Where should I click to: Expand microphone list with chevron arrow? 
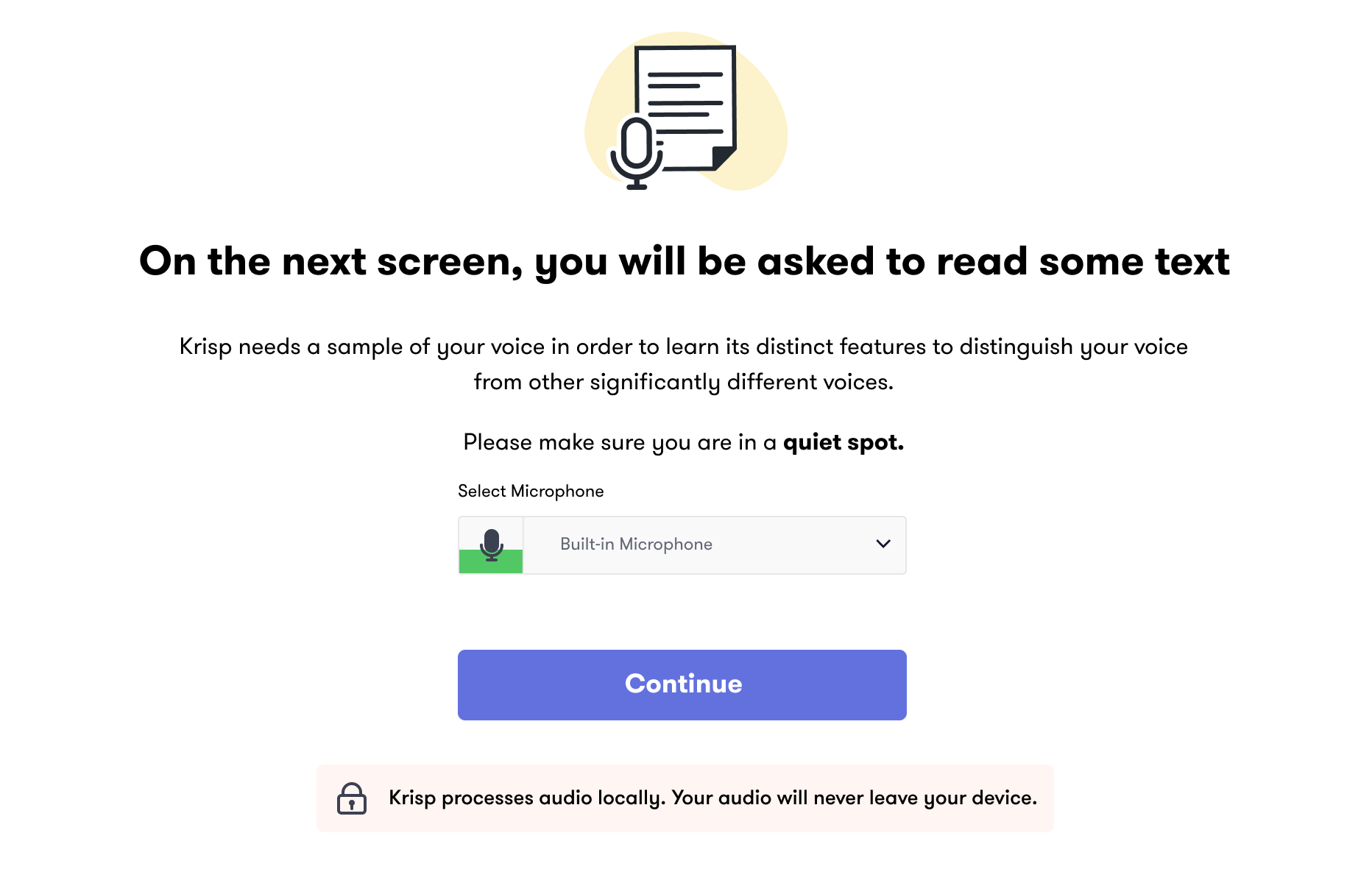point(883,544)
